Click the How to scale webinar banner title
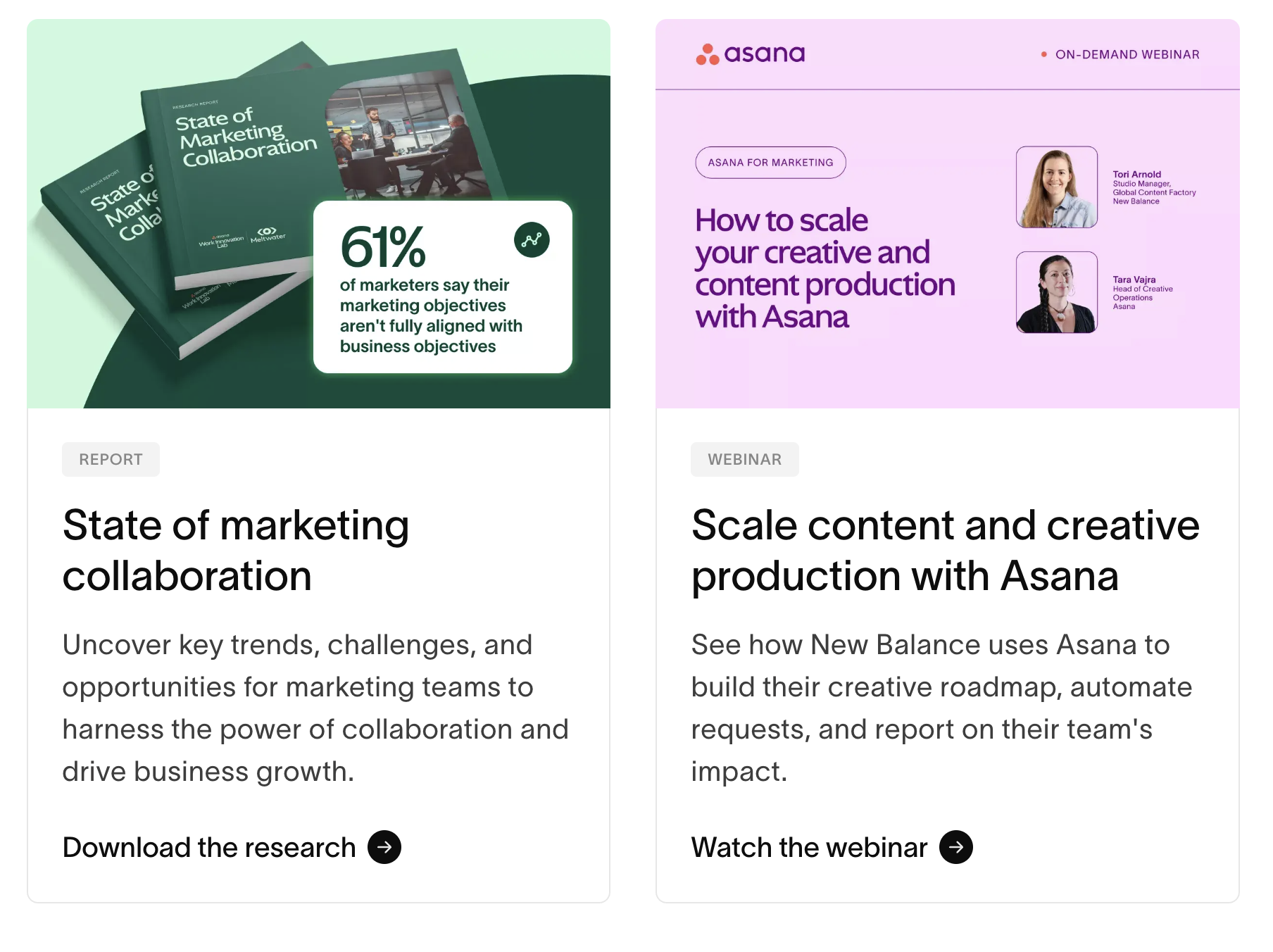The height and width of the screenshot is (952, 1273). click(x=824, y=268)
